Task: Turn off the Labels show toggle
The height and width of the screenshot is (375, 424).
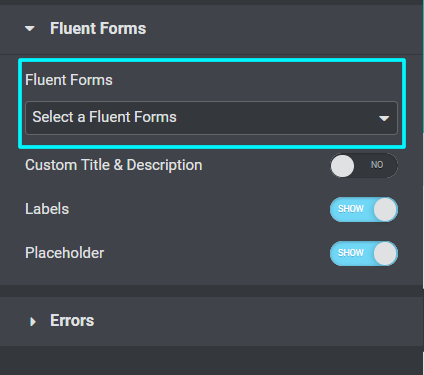Action: pos(364,209)
